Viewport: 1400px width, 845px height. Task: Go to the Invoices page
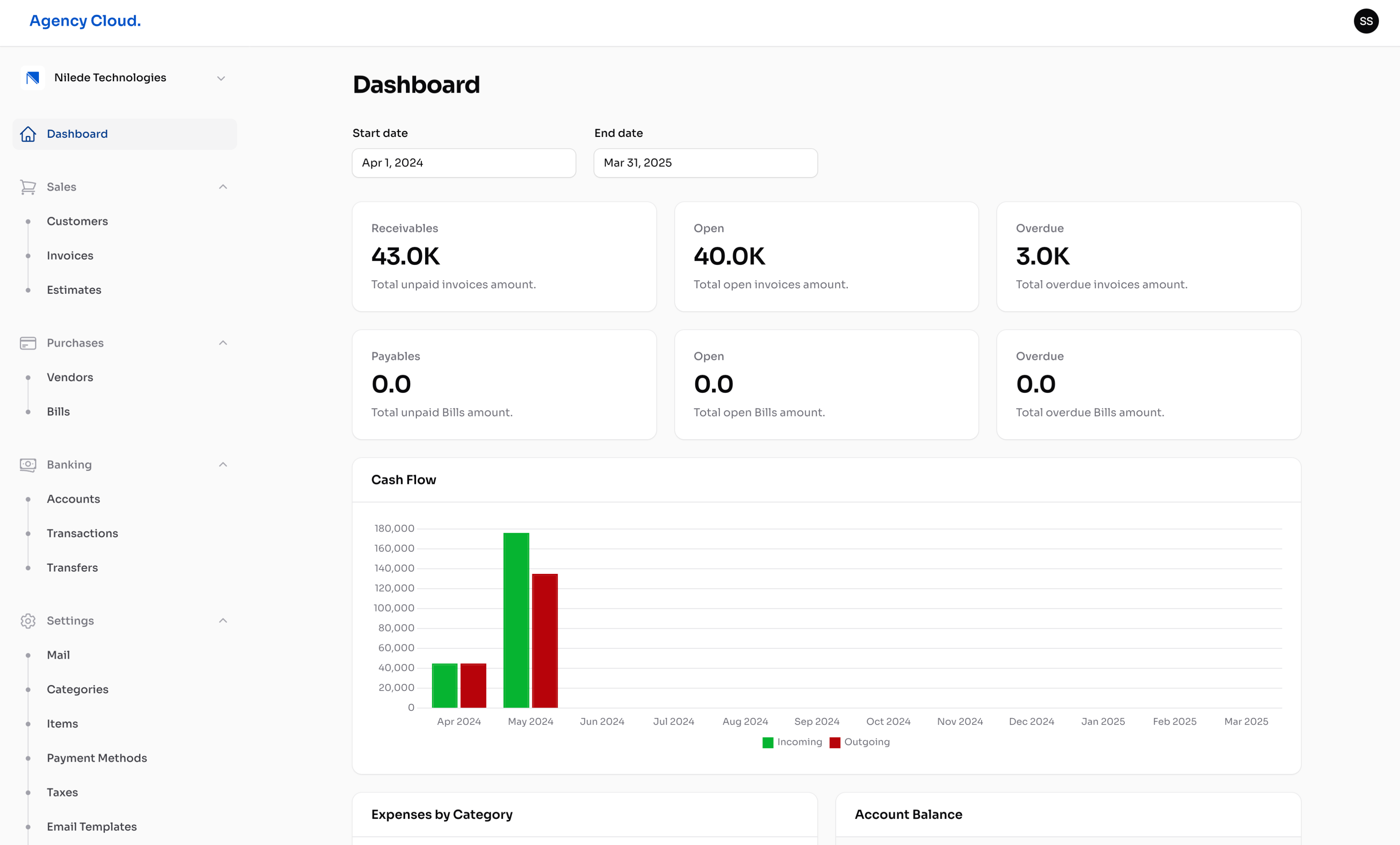70,256
